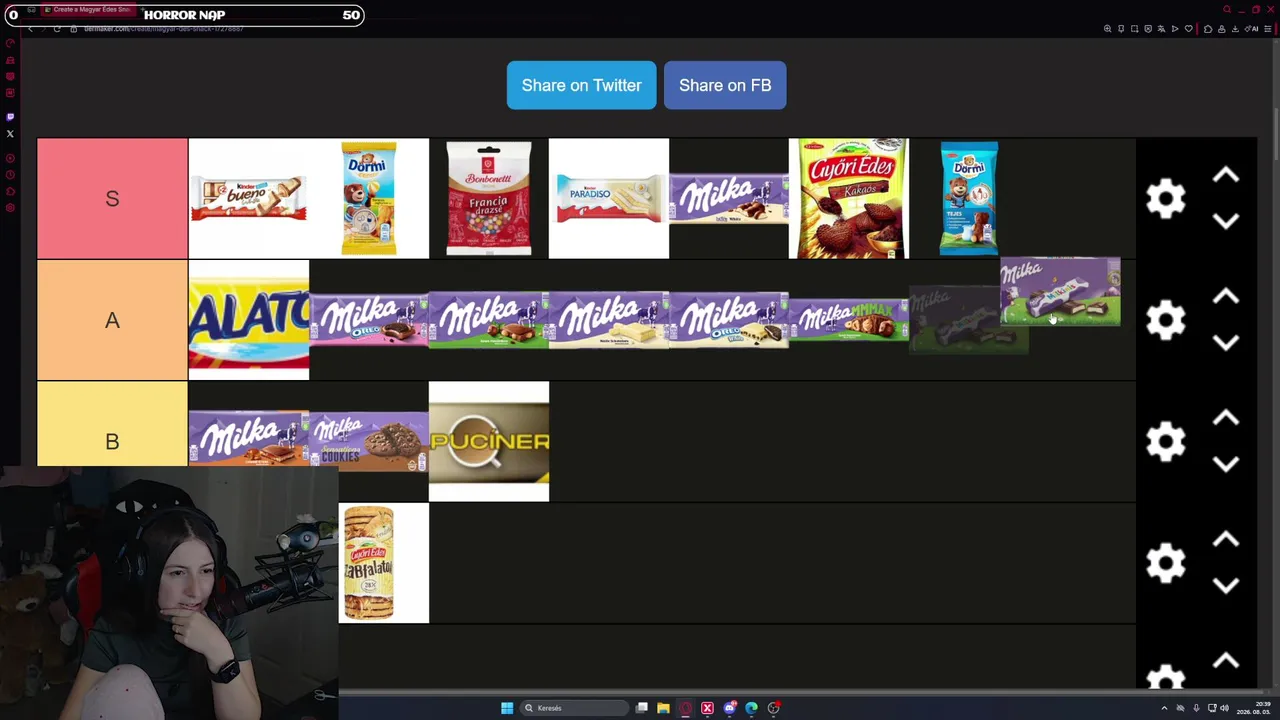Viewport: 1280px width, 720px height.
Task: Open Discord from taskbar
Action: (730, 708)
